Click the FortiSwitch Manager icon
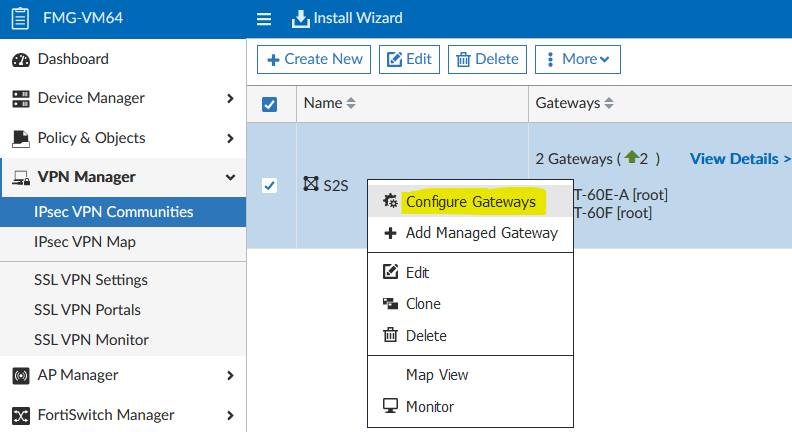This screenshot has width=792, height=432. click(x=20, y=415)
